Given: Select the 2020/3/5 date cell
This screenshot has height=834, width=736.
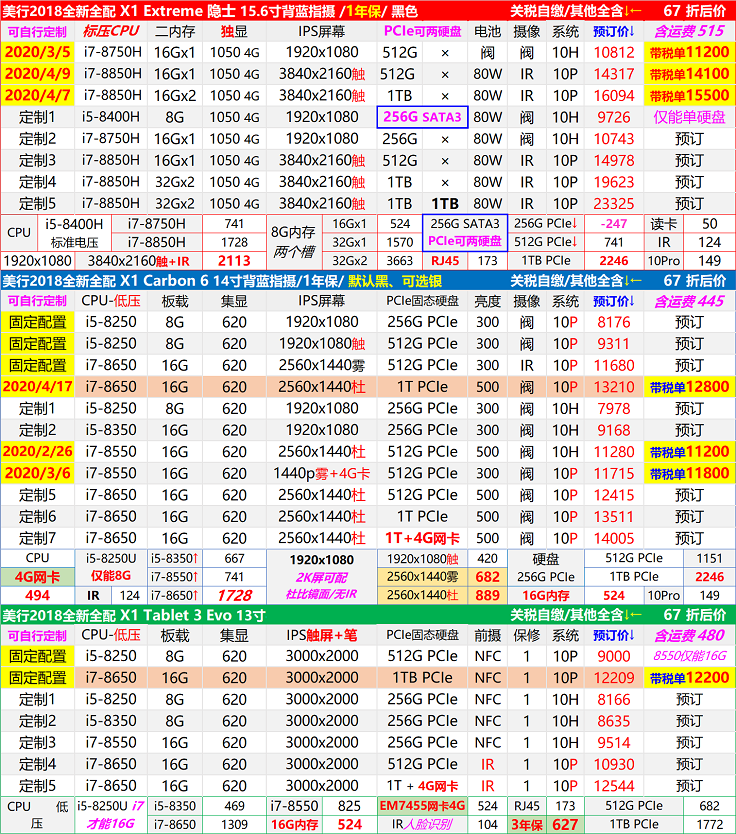Looking at the screenshot, I should tap(37, 52).
